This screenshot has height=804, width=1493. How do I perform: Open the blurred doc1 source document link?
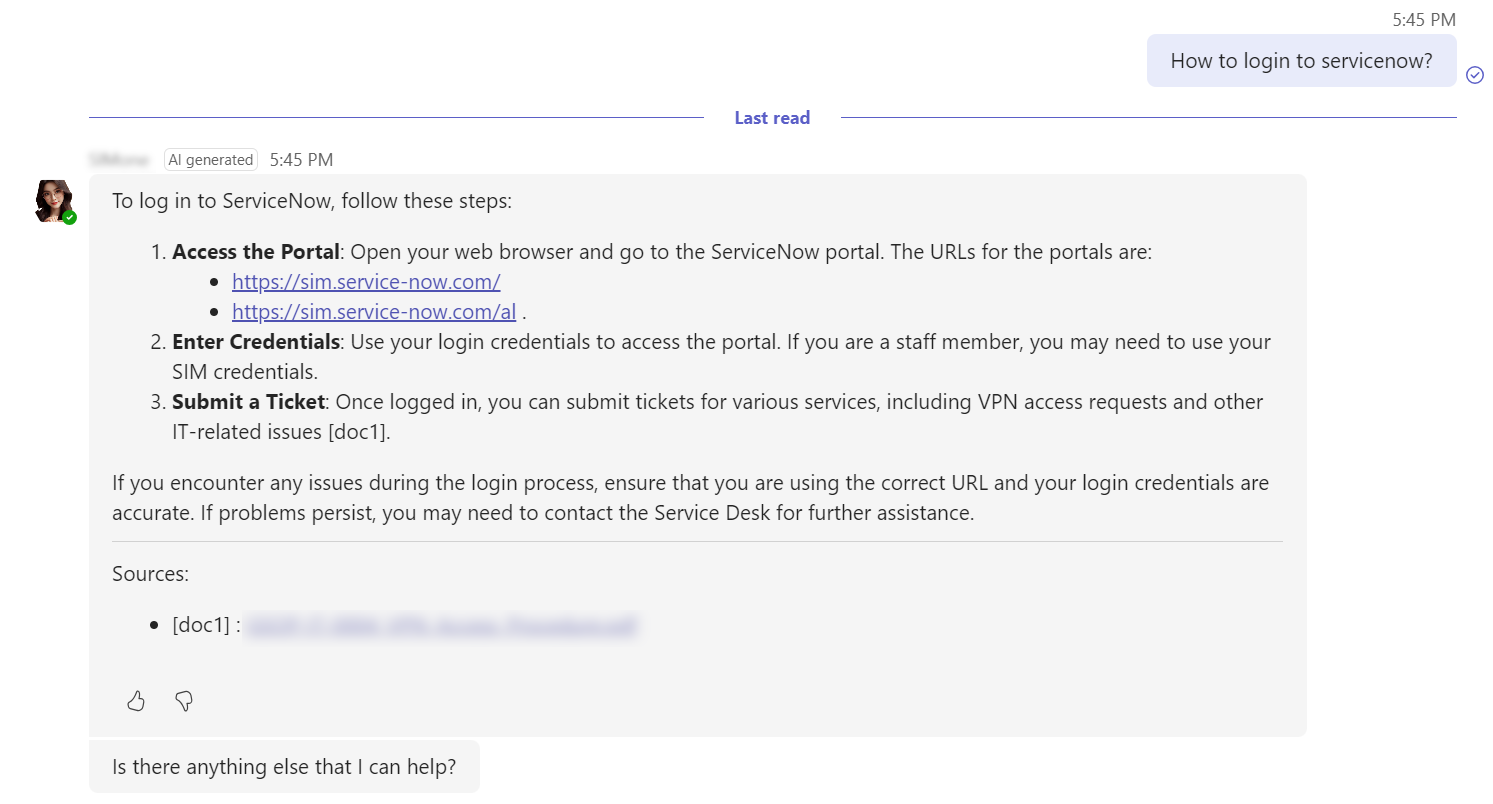(x=441, y=626)
